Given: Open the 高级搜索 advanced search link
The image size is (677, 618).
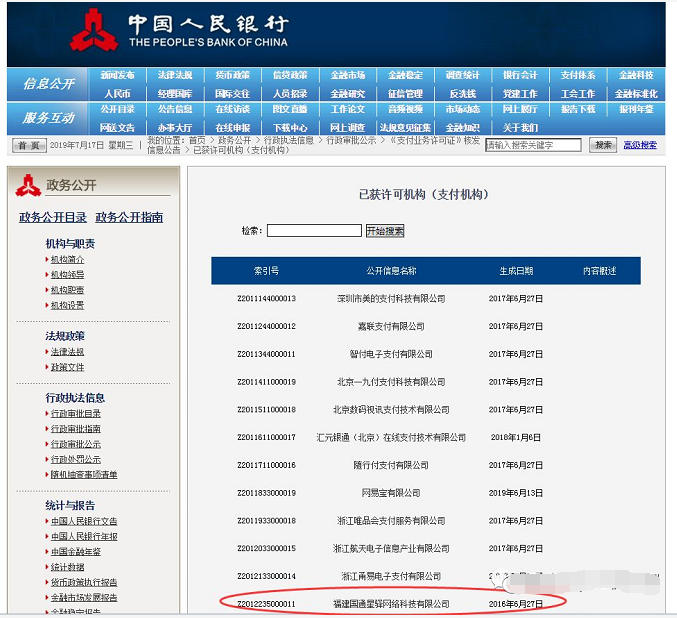Looking at the screenshot, I should pos(640,145).
